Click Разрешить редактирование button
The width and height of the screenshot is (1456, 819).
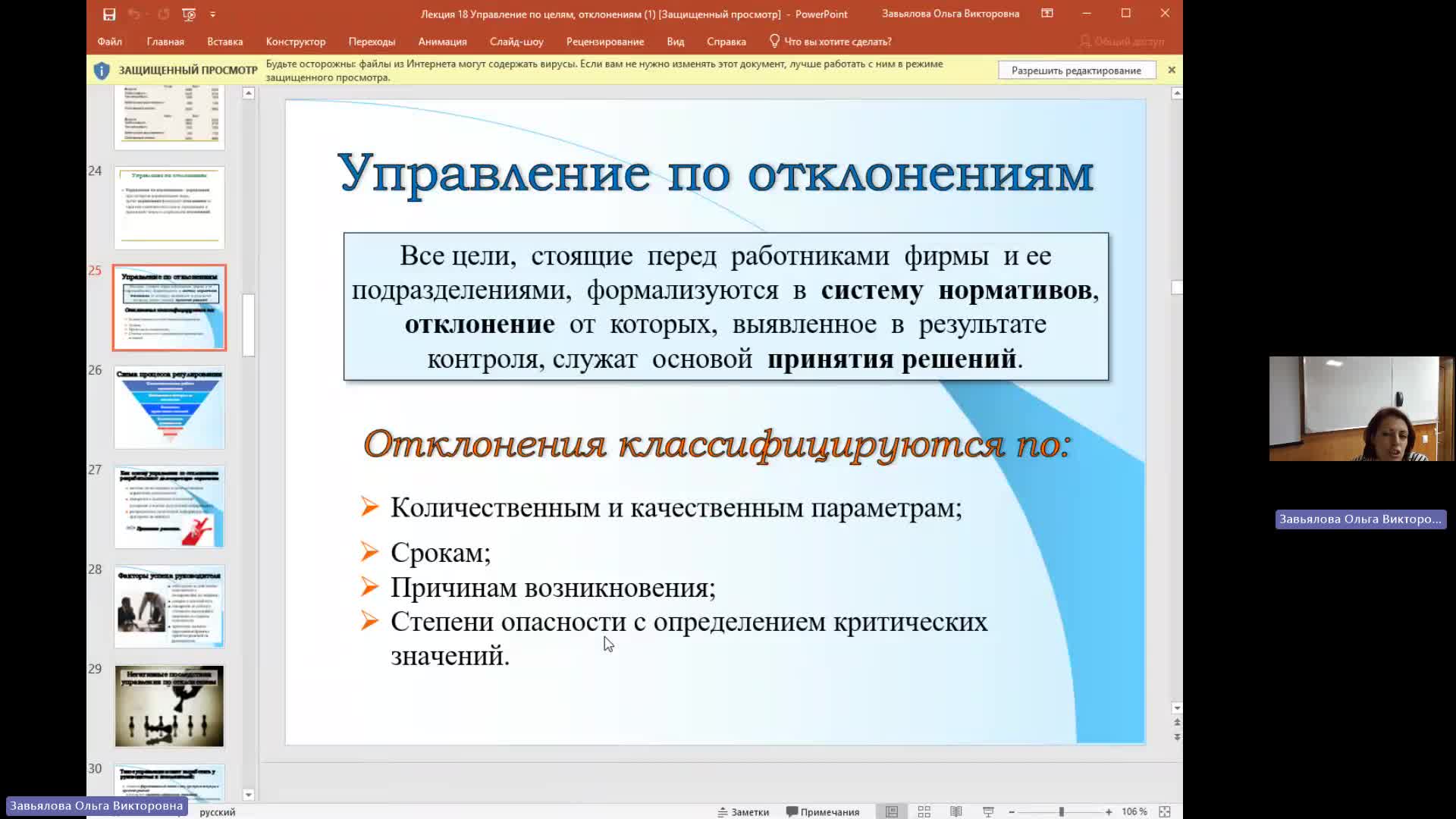click(1077, 71)
